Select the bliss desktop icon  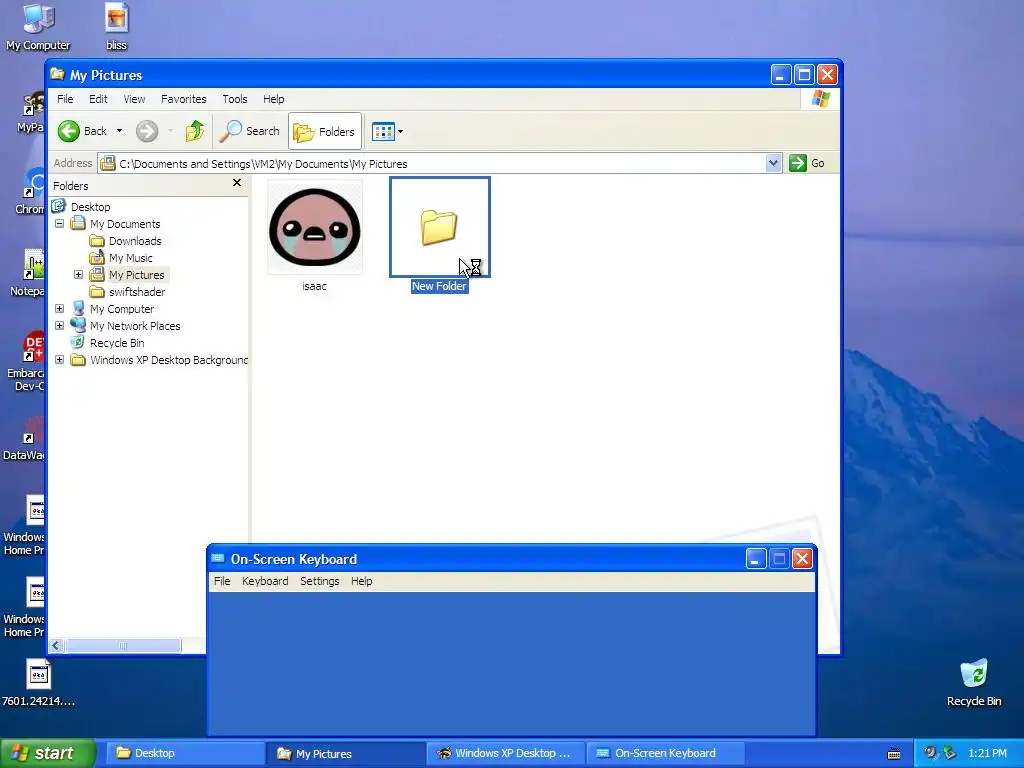click(x=116, y=27)
